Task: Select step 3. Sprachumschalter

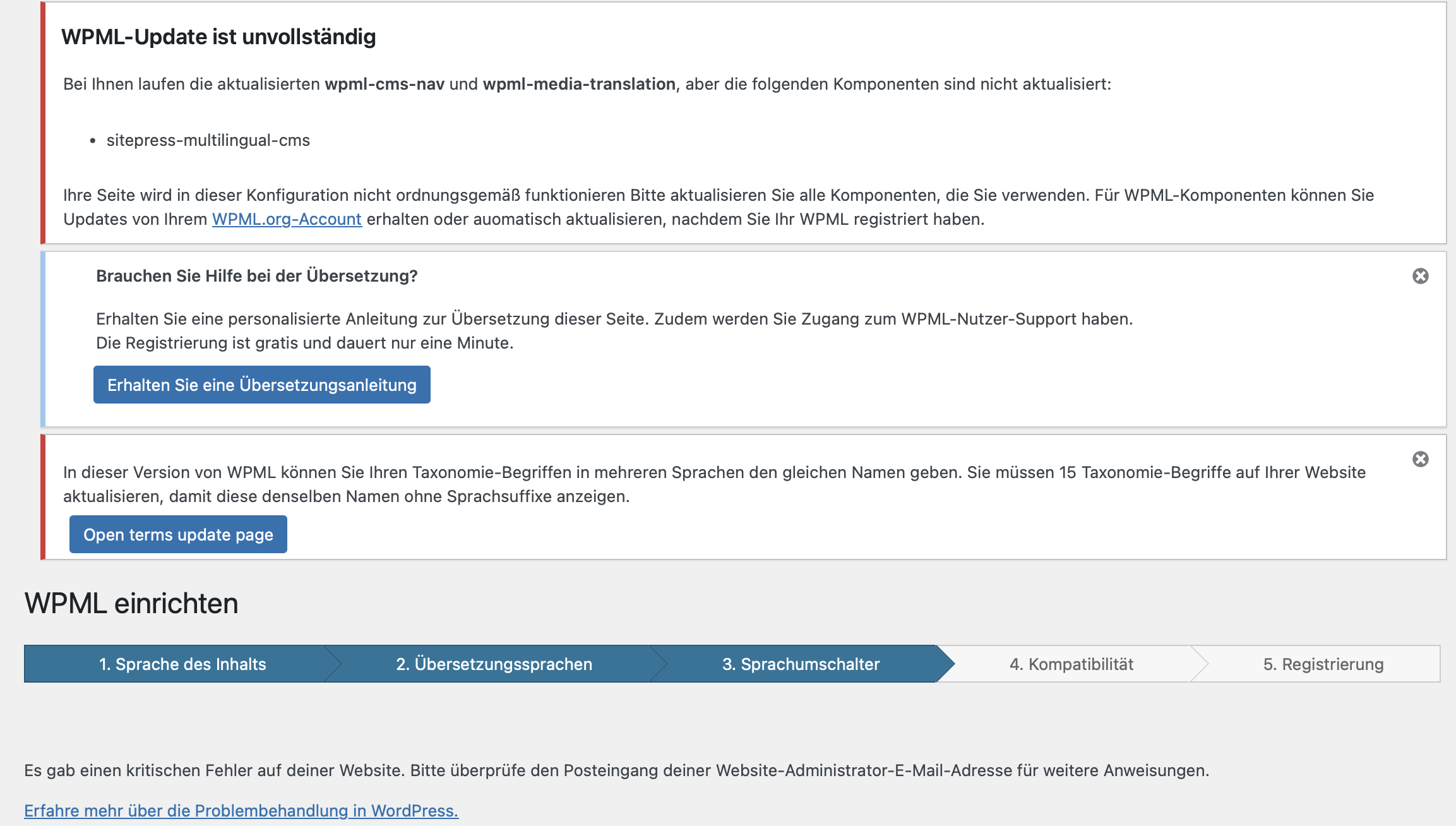Action: (801, 664)
